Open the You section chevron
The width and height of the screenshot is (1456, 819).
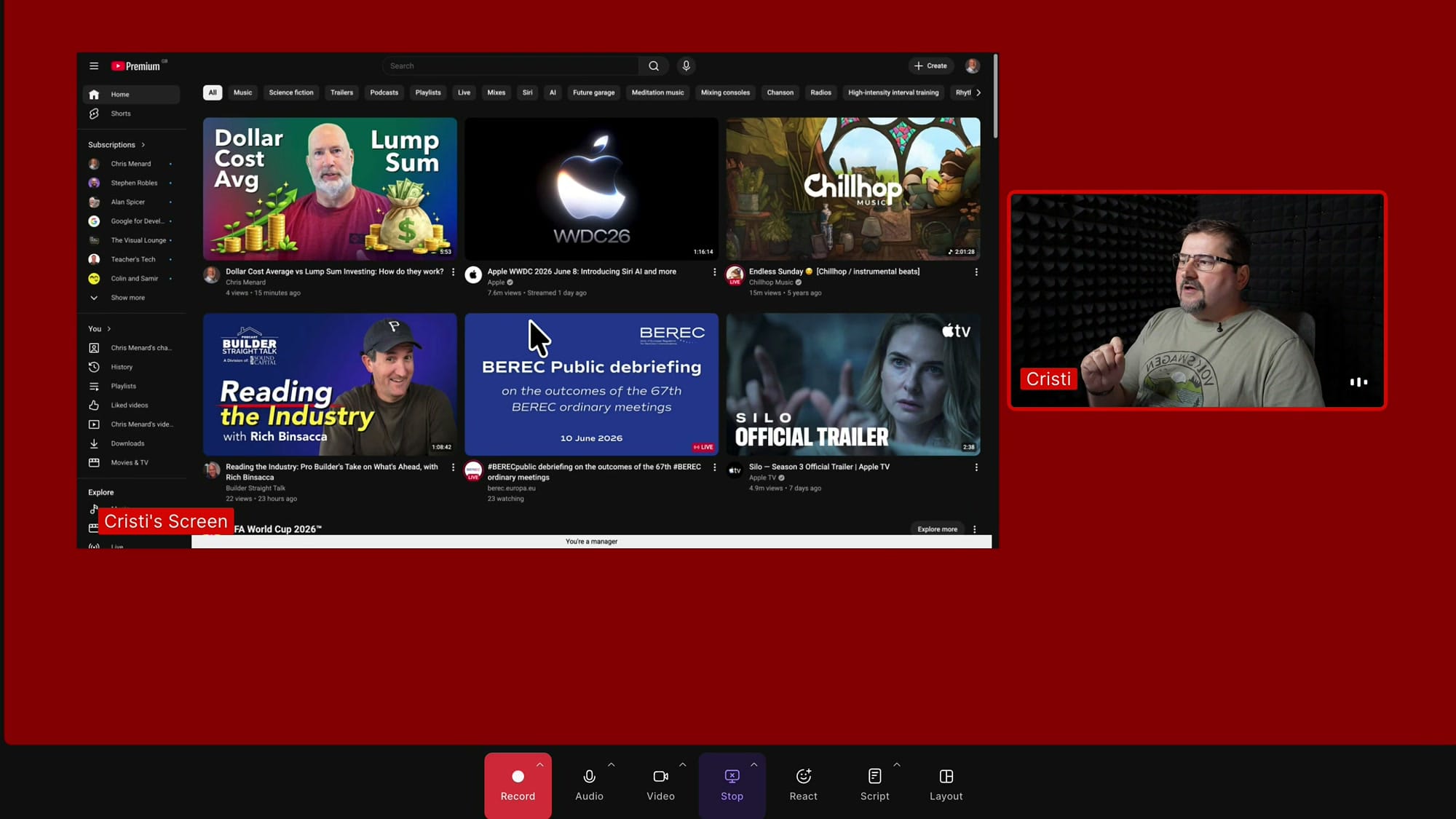pyautogui.click(x=109, y=329)
